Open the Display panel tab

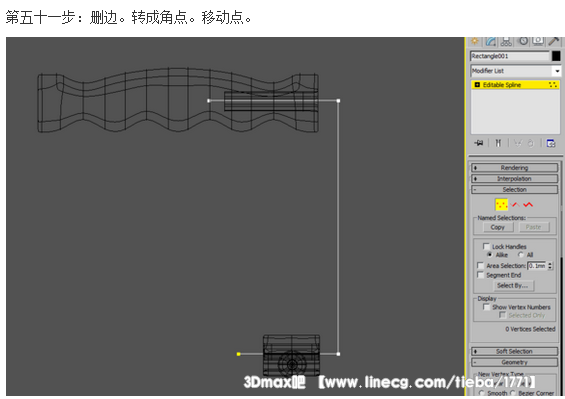click(538, 41)
